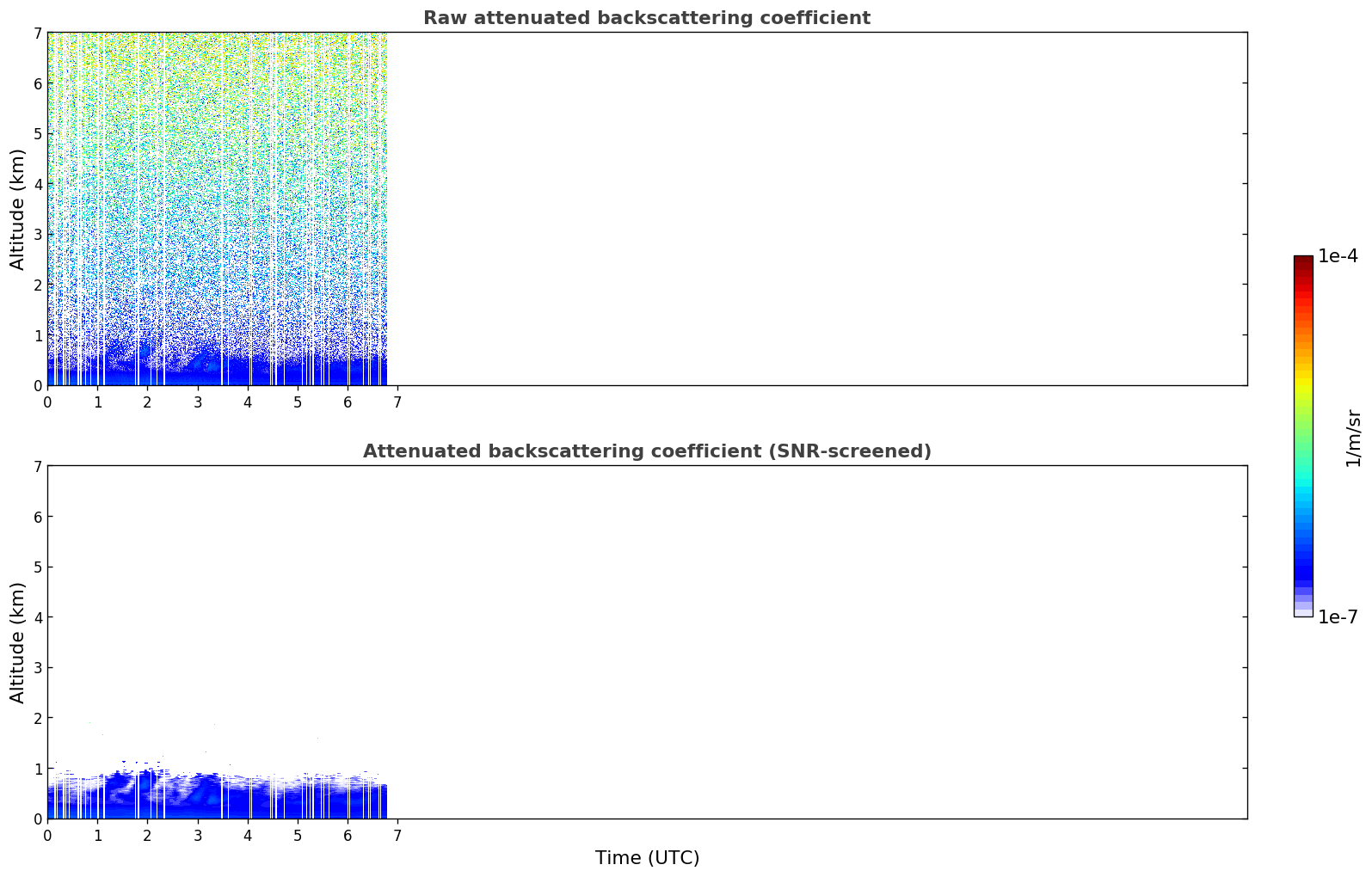Pick the dark red top of colorbar
1372x877 pixels.
1303,261
